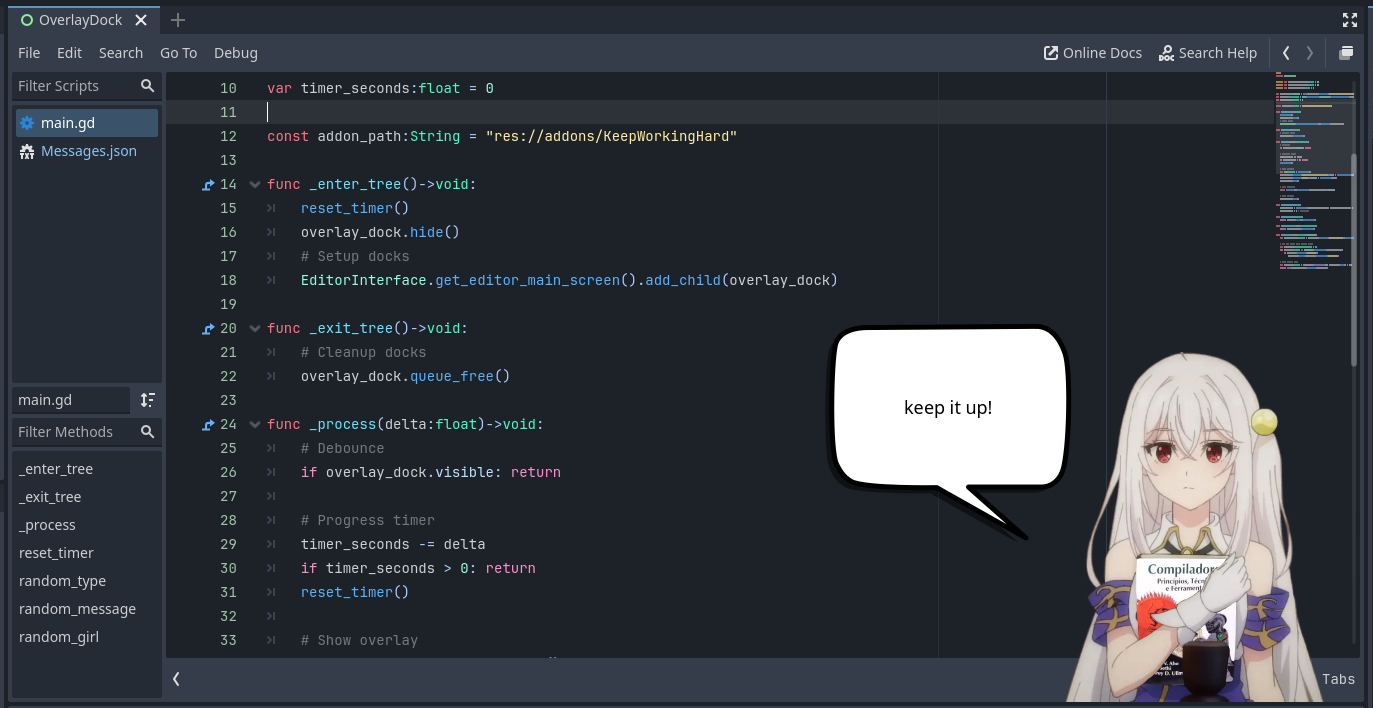Screen dimensions: 1373x708
Task: Open the Go To menu
Action: tap(178, 53)
